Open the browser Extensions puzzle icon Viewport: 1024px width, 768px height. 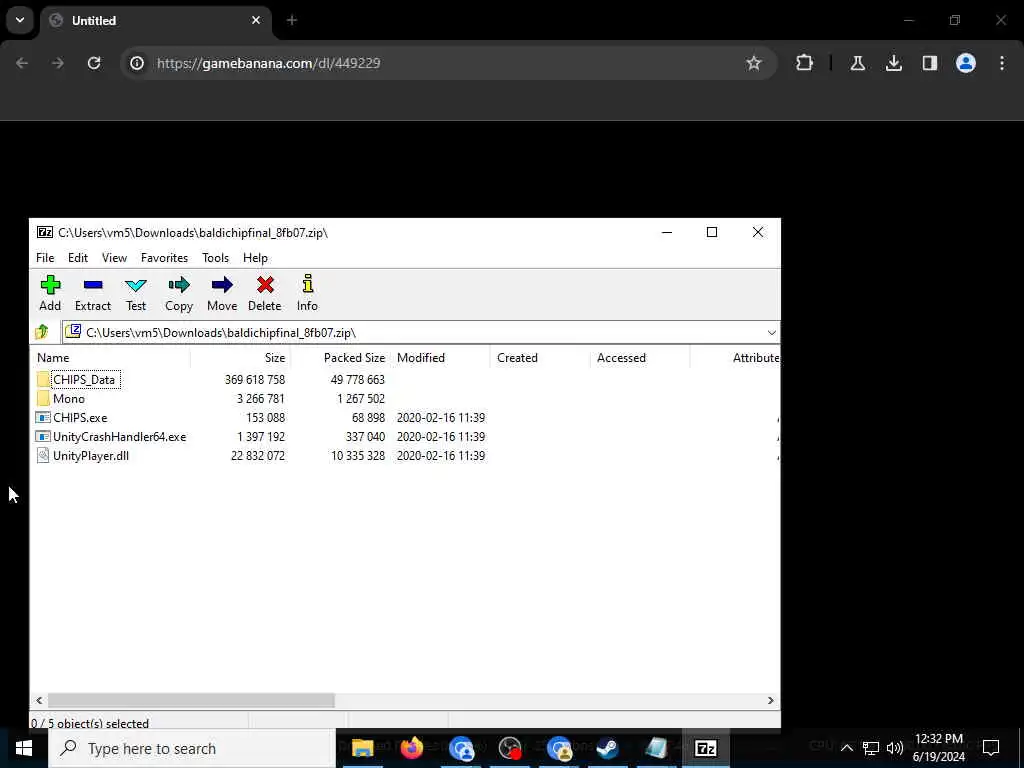[x=805, y=63]
